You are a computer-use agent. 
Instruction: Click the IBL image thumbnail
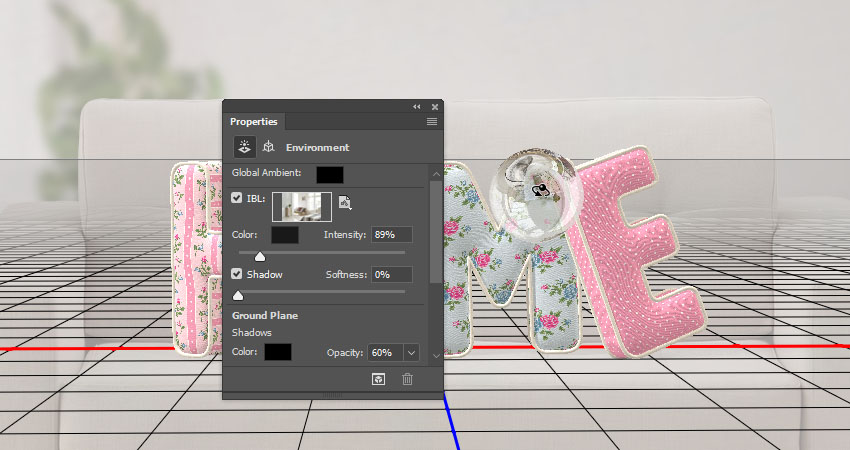pyautogui.click(x=302, y=207)
